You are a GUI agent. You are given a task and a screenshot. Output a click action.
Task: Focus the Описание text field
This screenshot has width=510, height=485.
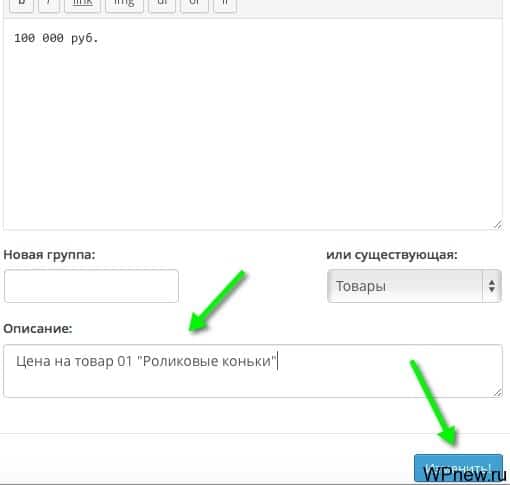tap(253, 371)
